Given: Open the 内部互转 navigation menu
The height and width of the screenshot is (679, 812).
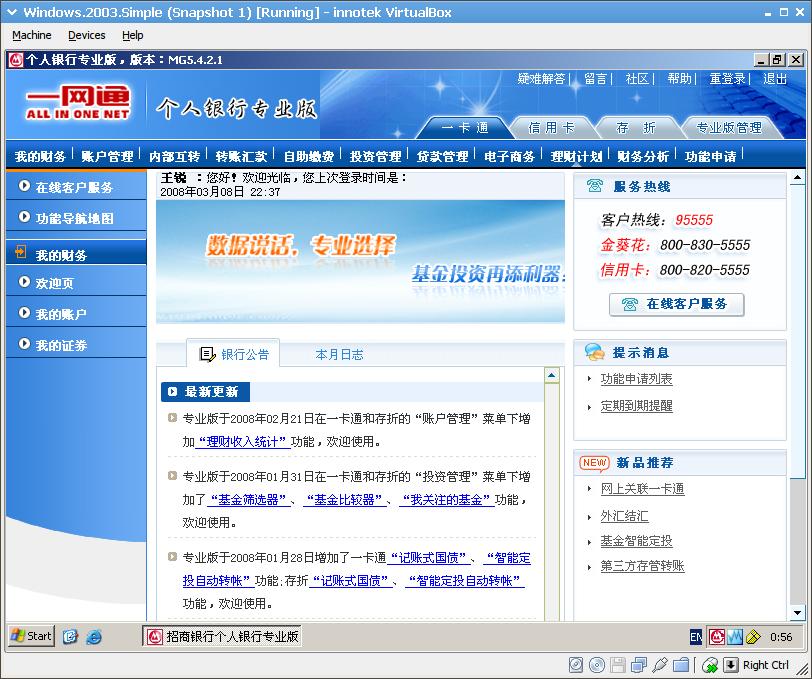Looking at the screenshot, I should 174,156.
